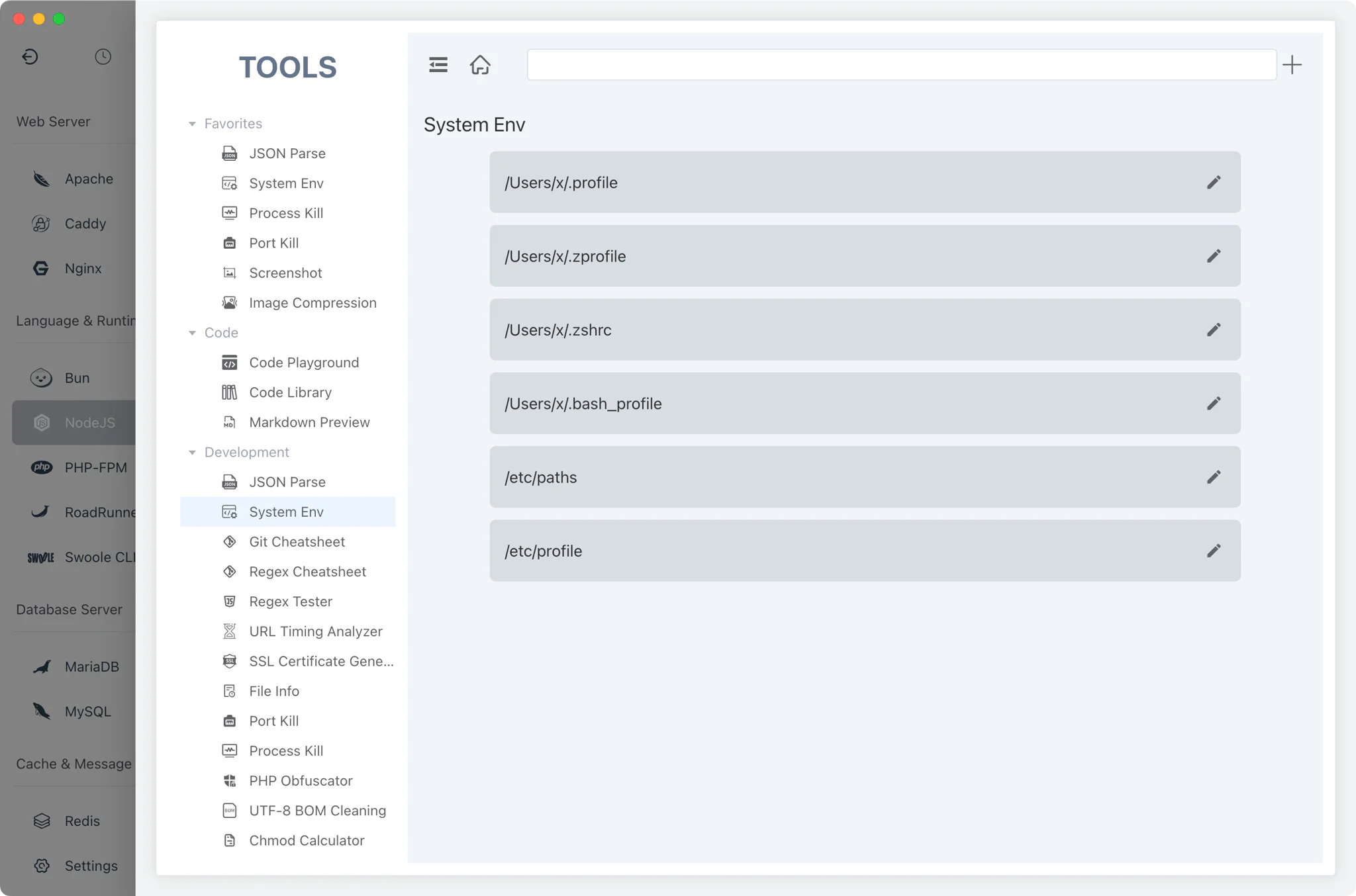Go to the tools home icon
Screen dimensions: 1356x896
480,65
